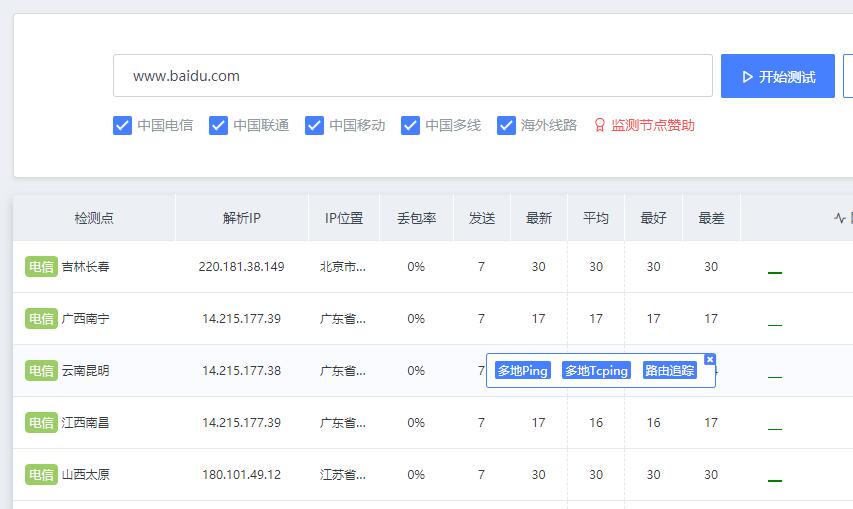
Task: Click the IP 14.215.177.38
Action: click(x=242, y=370)
